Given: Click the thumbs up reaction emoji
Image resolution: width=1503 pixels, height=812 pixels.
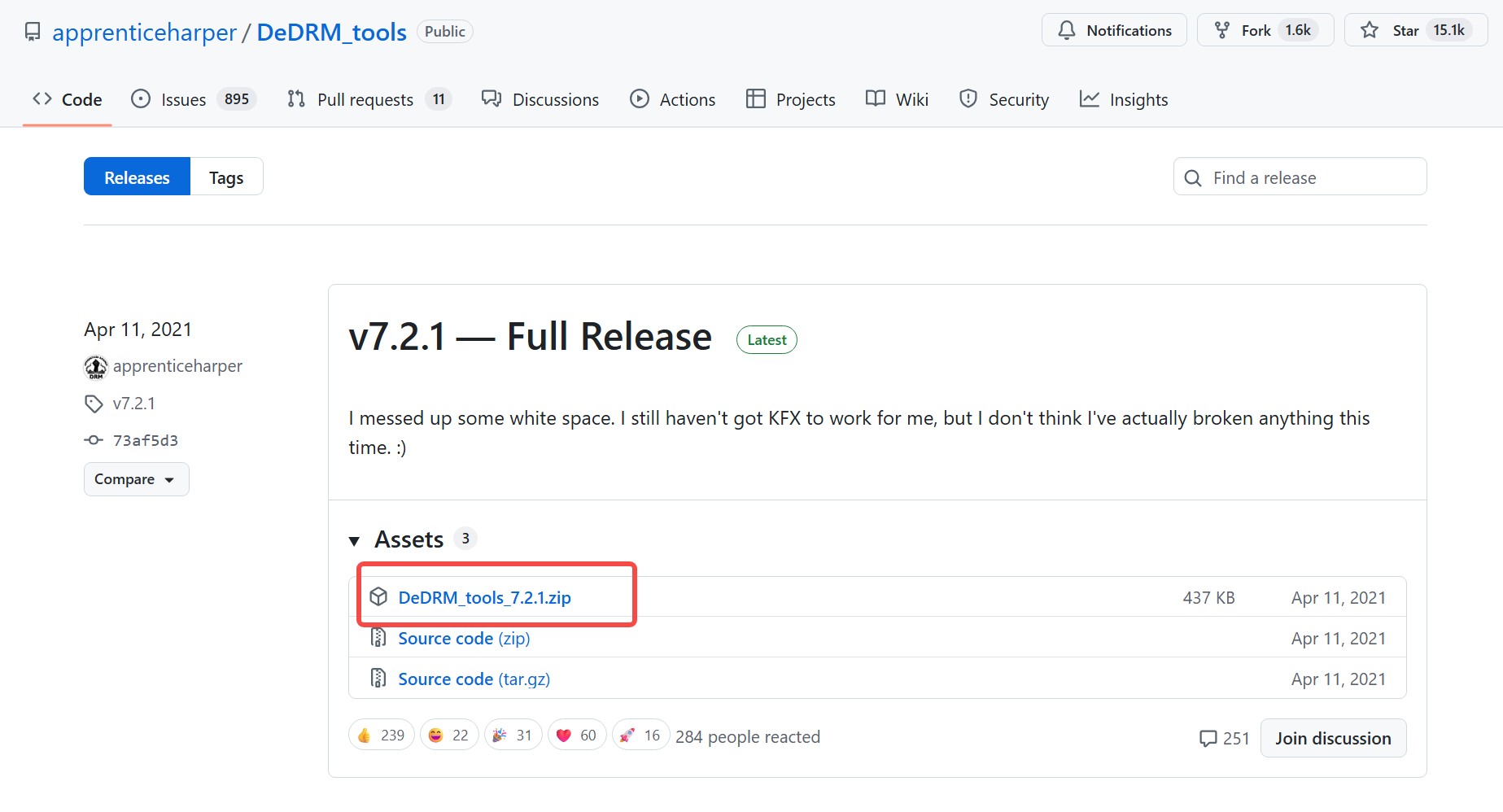Looking at the screenshot, I should (x=365, y=736).
